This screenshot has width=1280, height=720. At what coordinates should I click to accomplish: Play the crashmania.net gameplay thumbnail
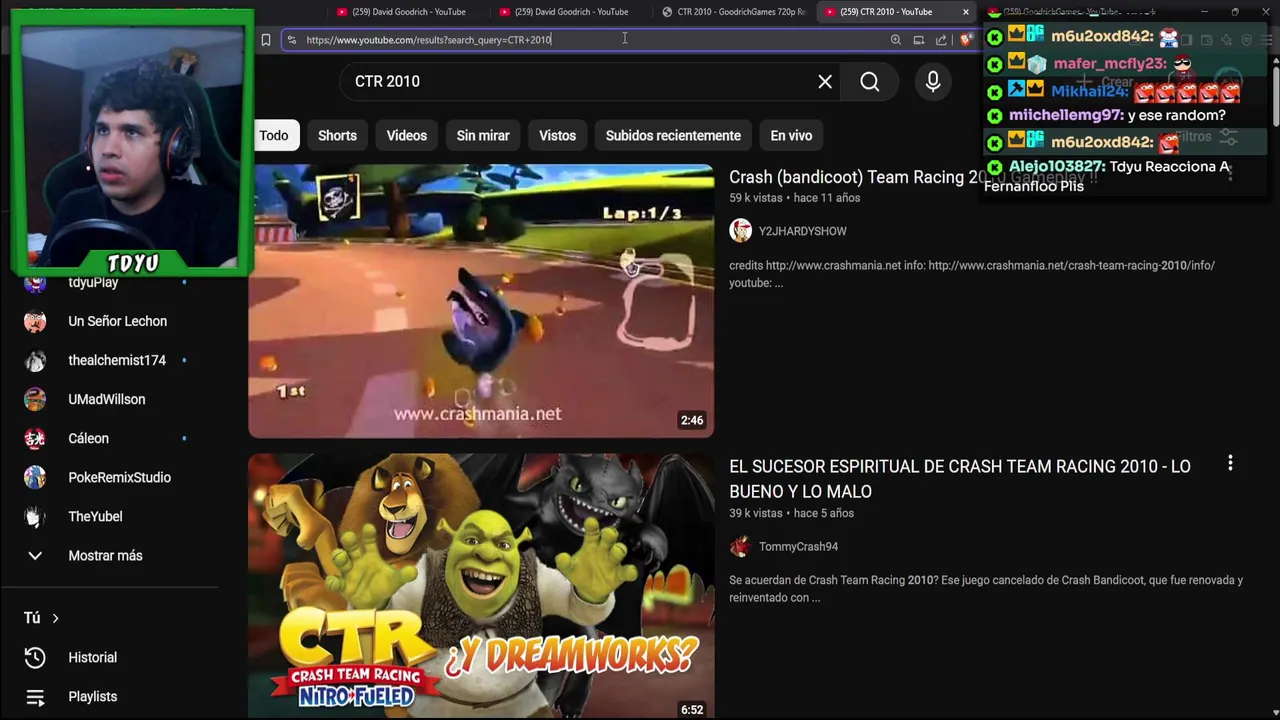click(x=481, y=301)
